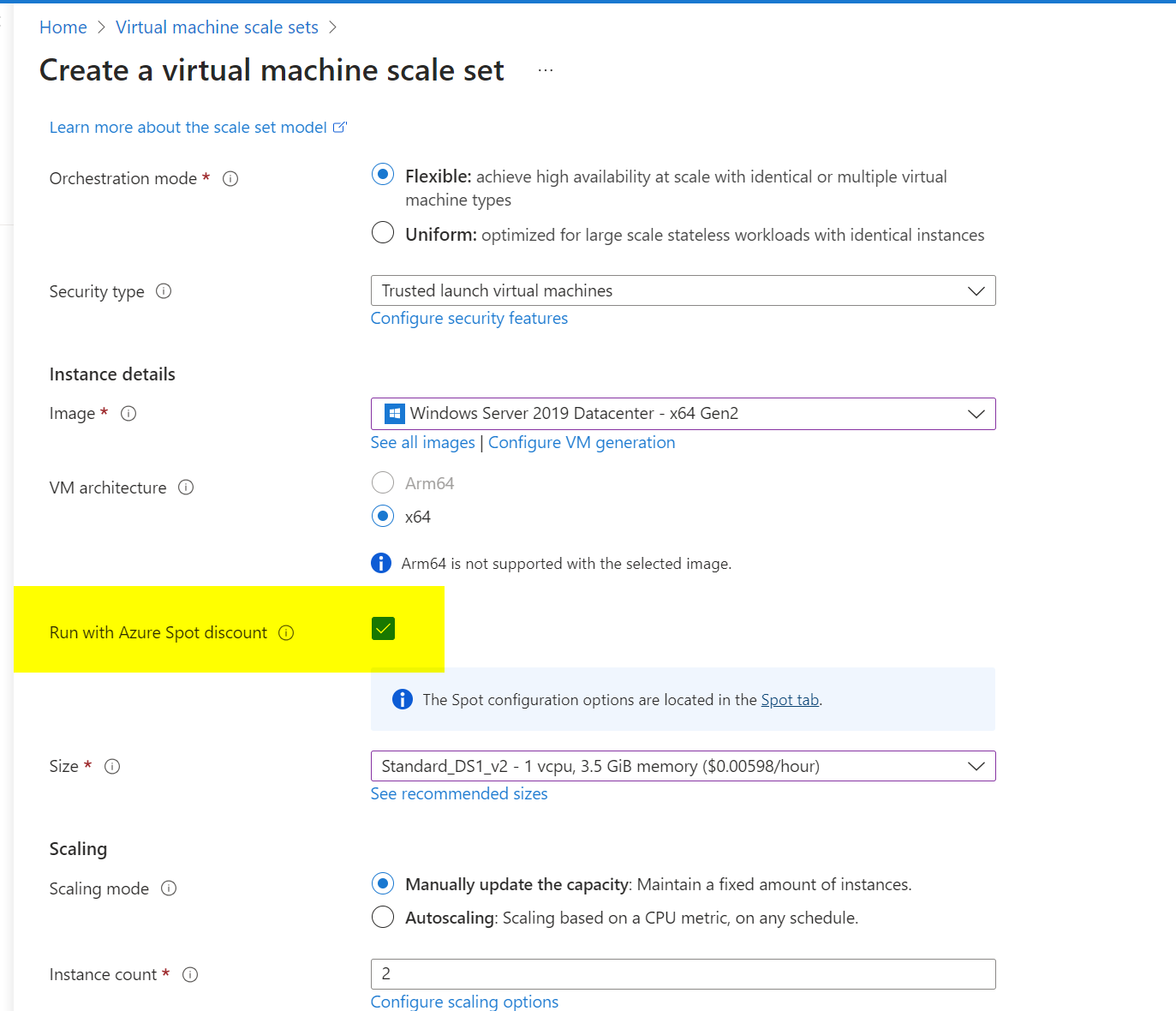1176x1011 pixels.
Task: Open Learn more about the scale set model
Action: [188, 128]
